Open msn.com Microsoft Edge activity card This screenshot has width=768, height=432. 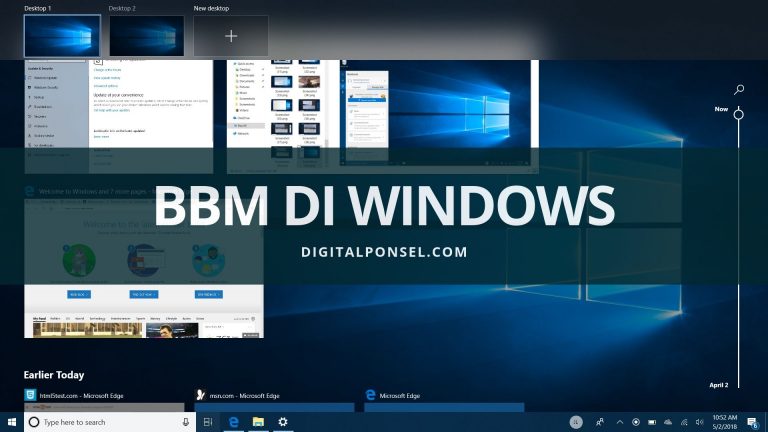(x=275, y=396)
